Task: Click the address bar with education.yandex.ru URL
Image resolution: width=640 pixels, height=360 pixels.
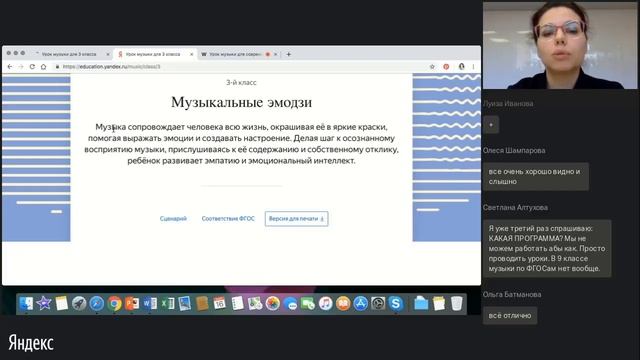Action: (x=241, y=67)
